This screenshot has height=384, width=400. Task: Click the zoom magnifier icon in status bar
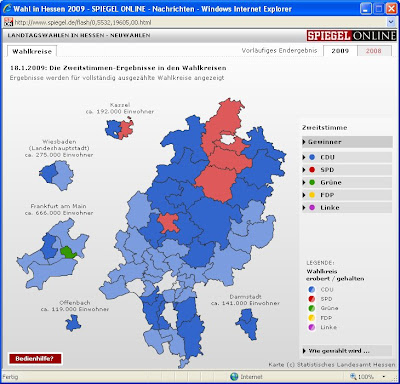[353, 377]
